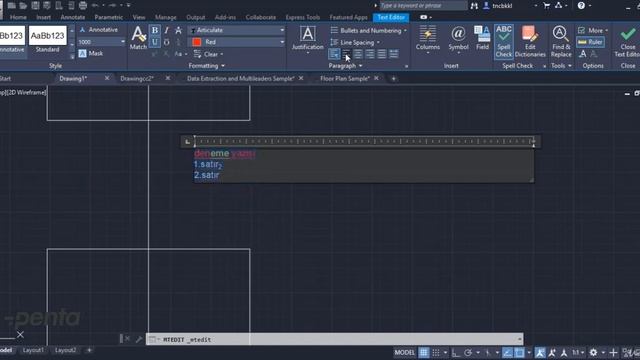Toggle the Annotative style option
This screenshot has width=640, height=360.
coord(98,30)
